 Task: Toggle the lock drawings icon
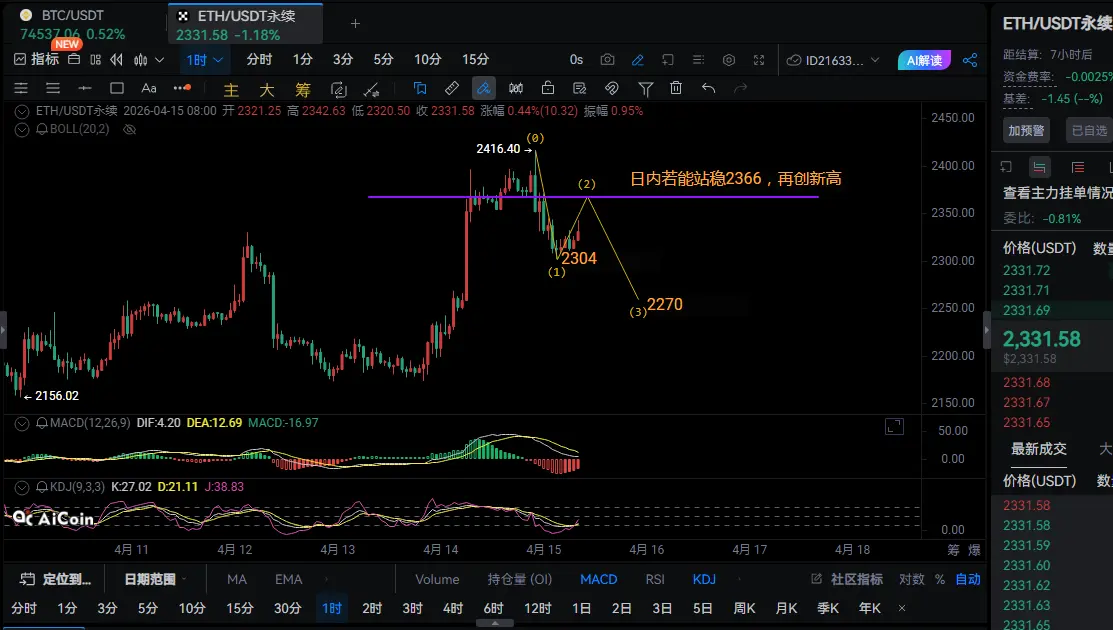click(547, 88)
